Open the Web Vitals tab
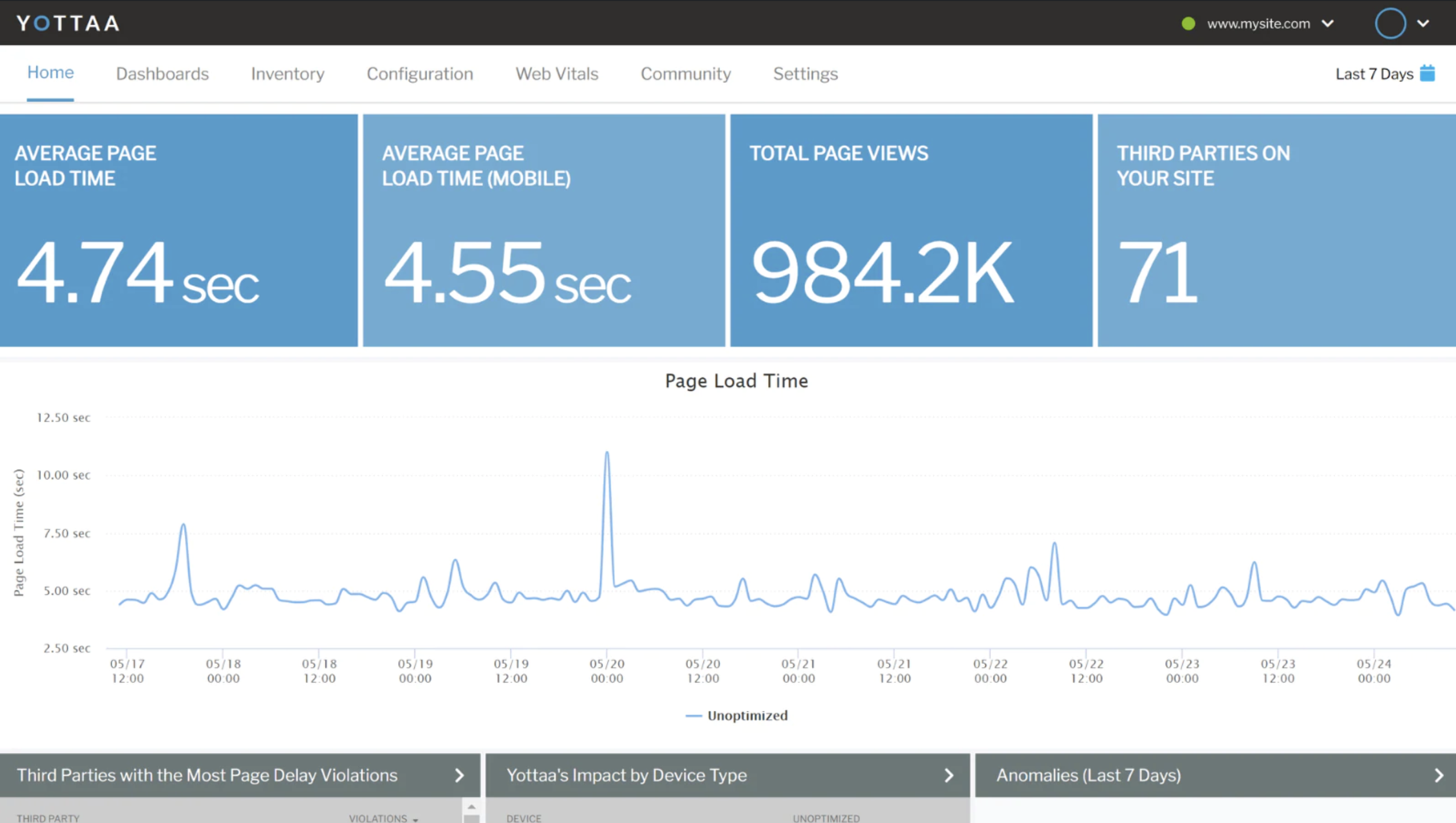The width and height of the screenshot is (1456, 823). pyautogui.click(x=556, y=74)
